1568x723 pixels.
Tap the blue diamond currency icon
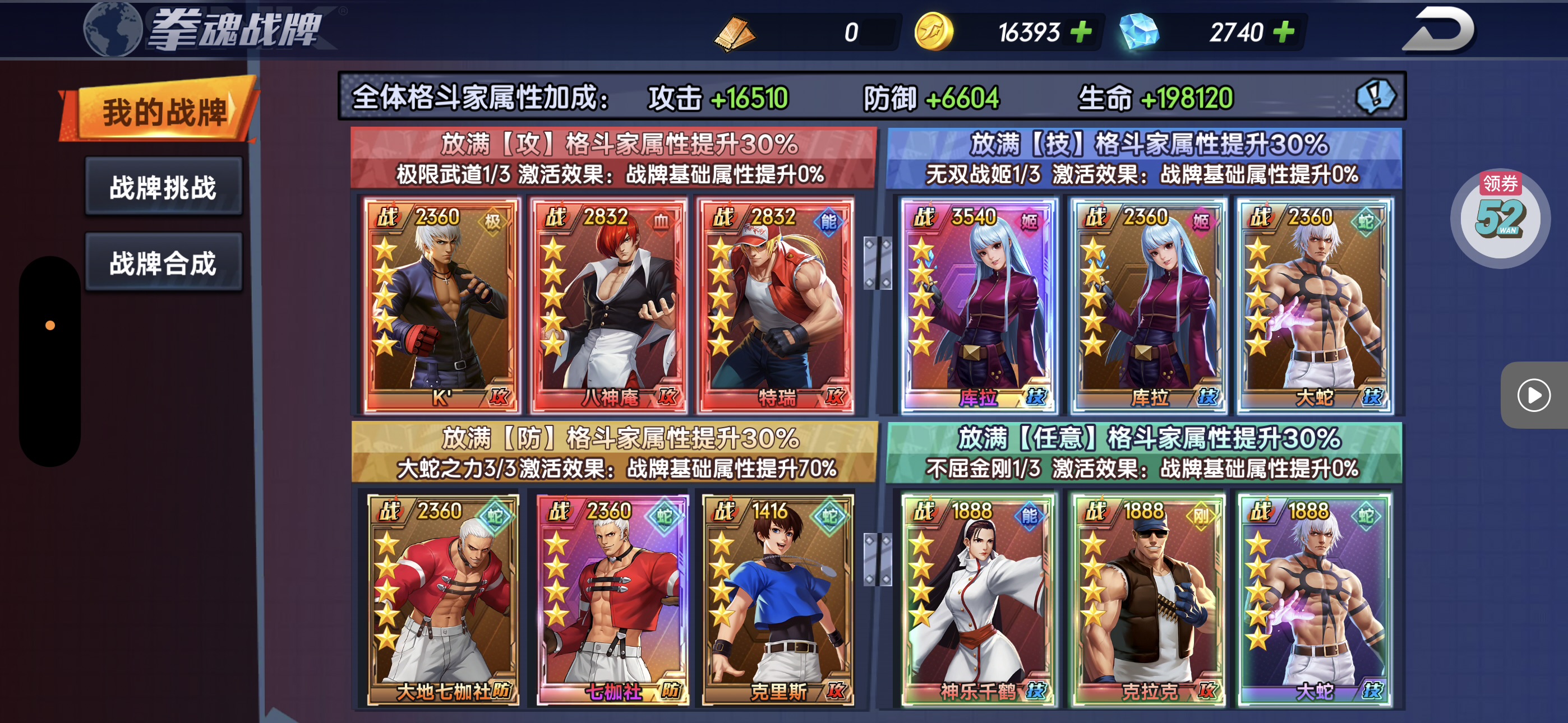point(1138,31)
